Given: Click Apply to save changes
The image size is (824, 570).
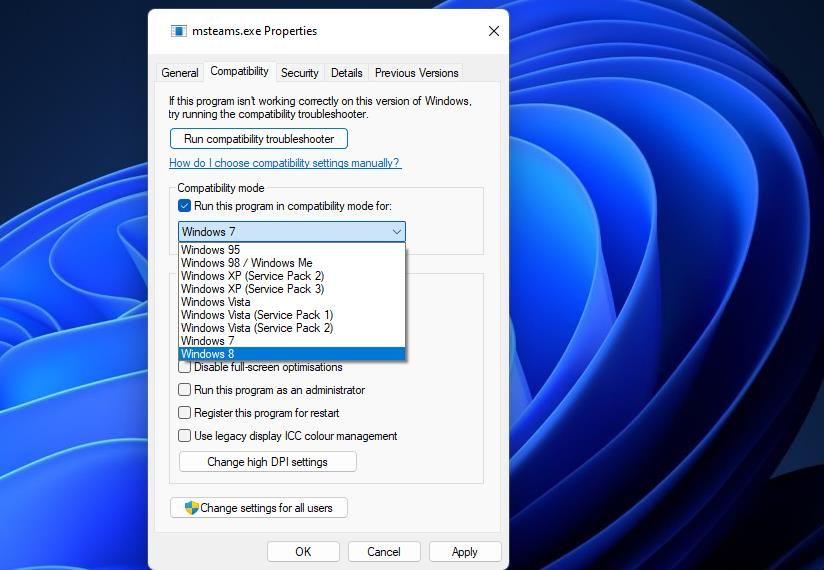Looking at the screenshot, I should click(465, 552).
